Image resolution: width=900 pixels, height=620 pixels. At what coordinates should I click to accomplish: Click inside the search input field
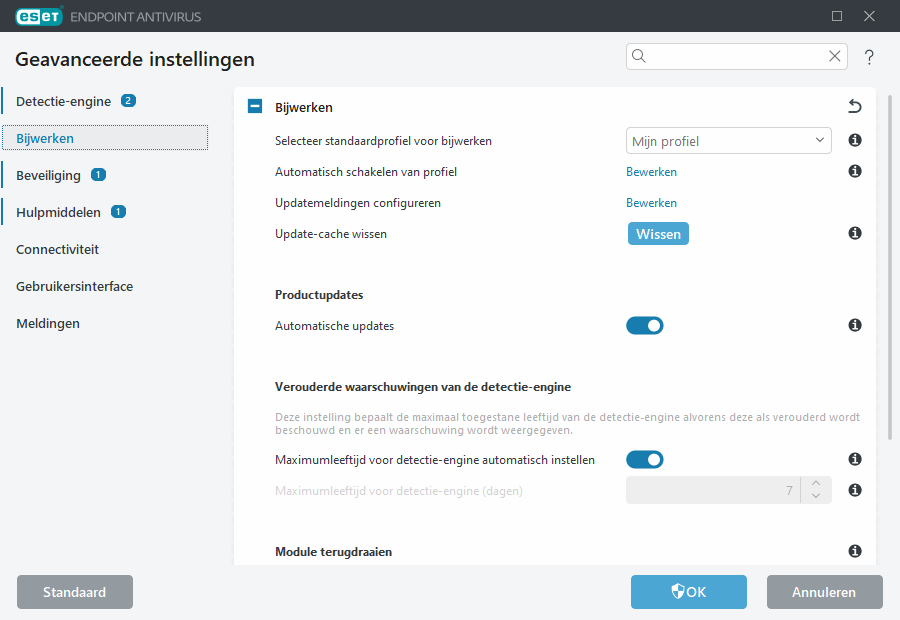click(x=730, y=56)
